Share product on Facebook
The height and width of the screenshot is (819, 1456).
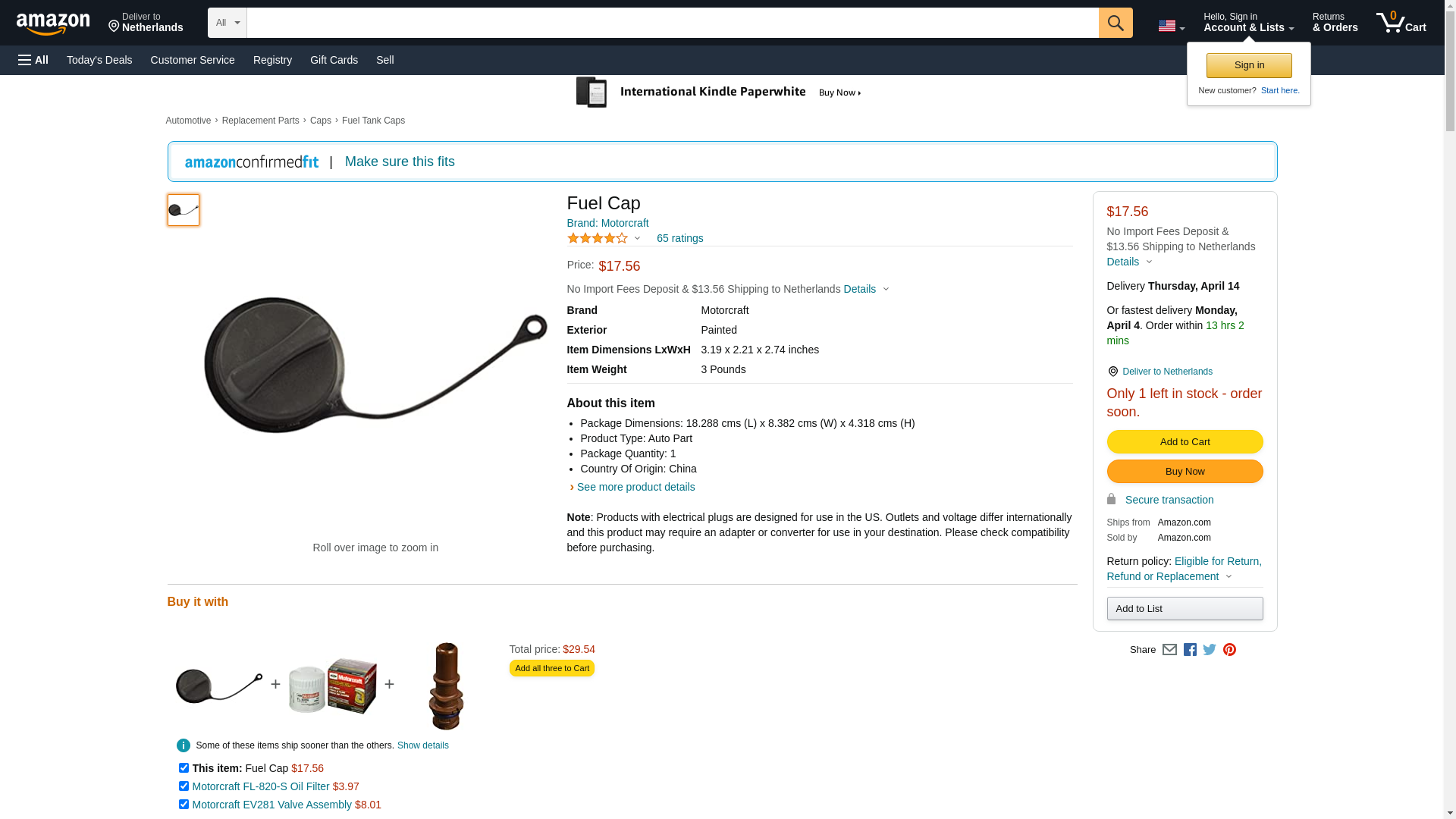click(x=1190, y=650)
